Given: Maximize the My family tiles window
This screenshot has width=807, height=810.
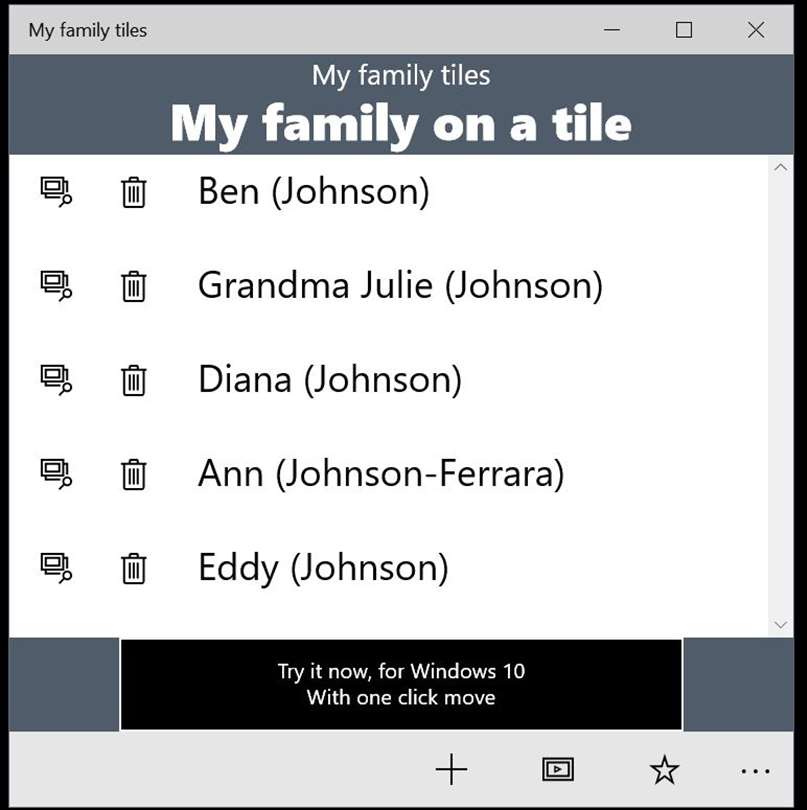Looking at the screenshot, I should (x=684, y=30).
